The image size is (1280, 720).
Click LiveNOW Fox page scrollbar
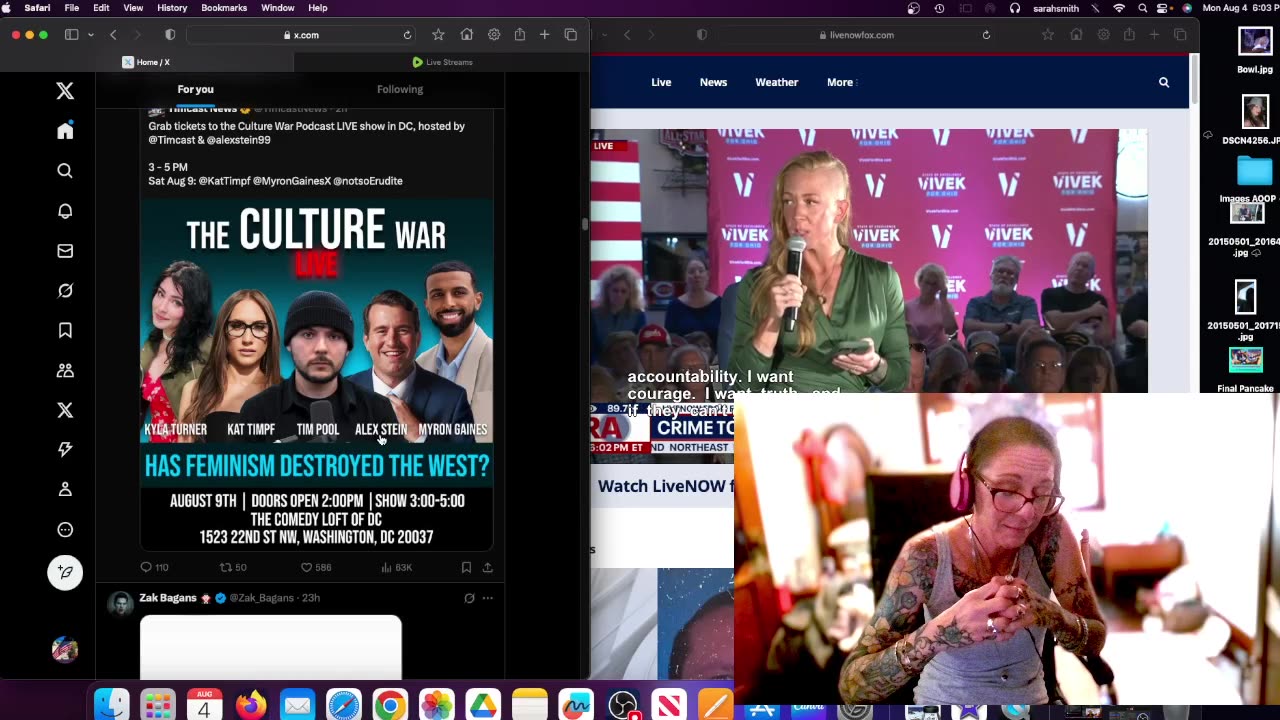pyautogui.click(x=1192, y=80)
